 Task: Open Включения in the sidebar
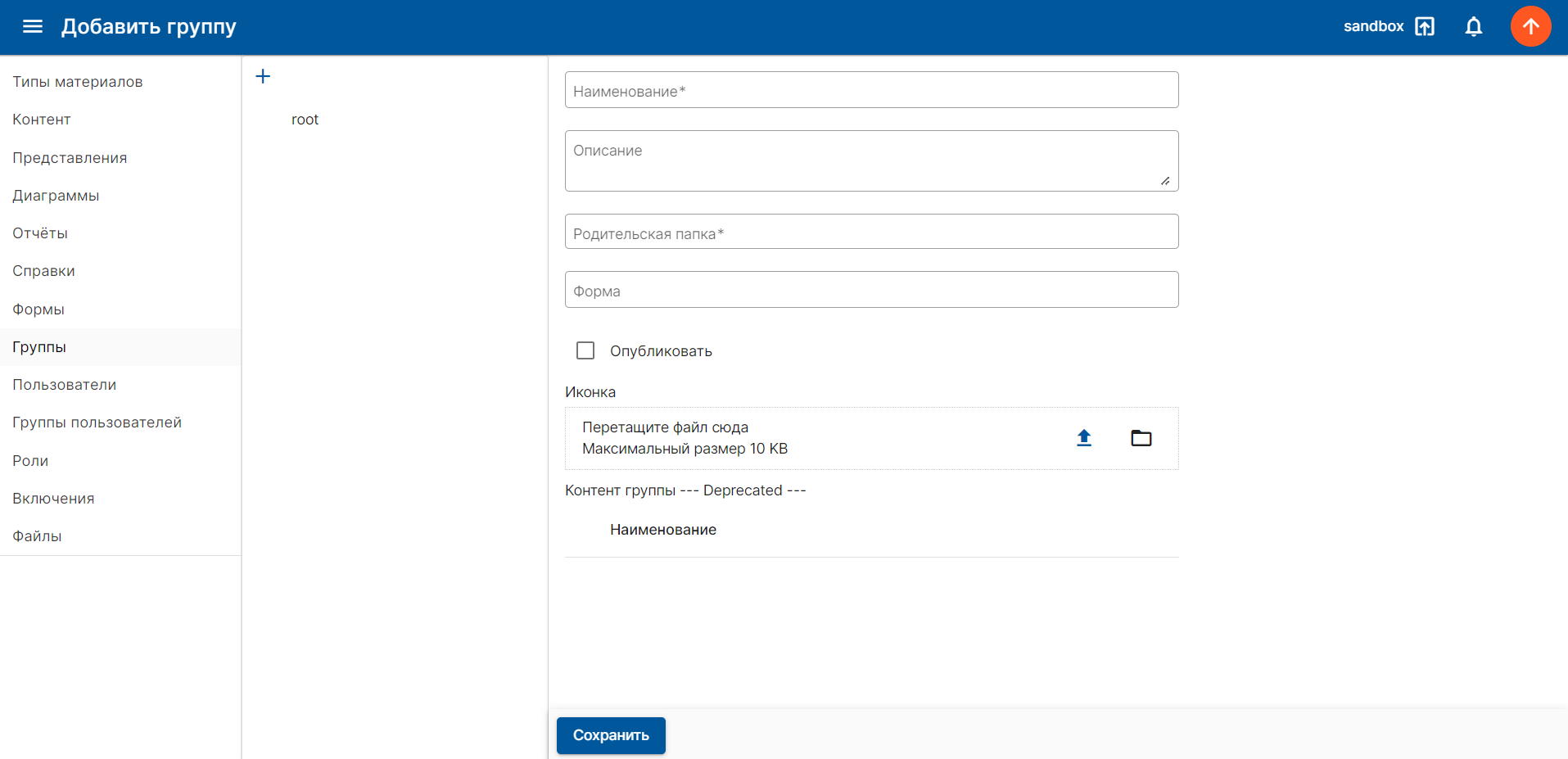click(120, 499)
